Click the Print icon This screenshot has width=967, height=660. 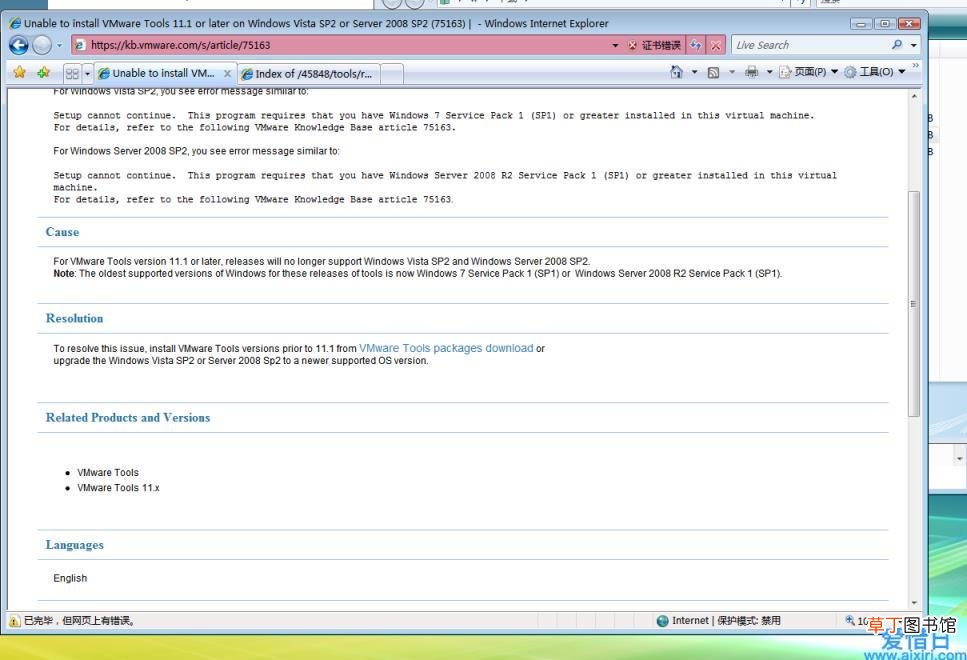[751, 72]
